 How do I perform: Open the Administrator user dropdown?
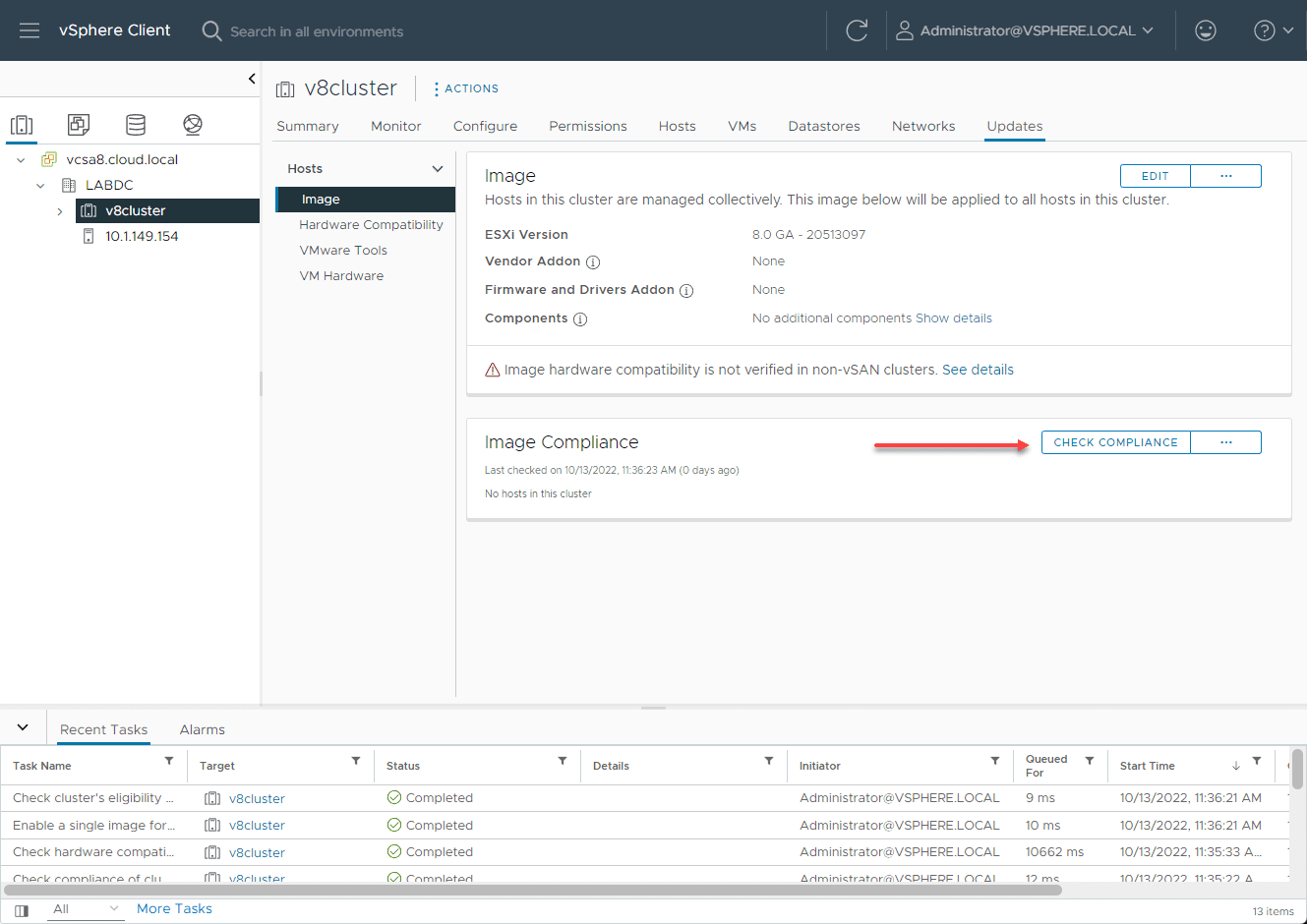point(1025,30)
